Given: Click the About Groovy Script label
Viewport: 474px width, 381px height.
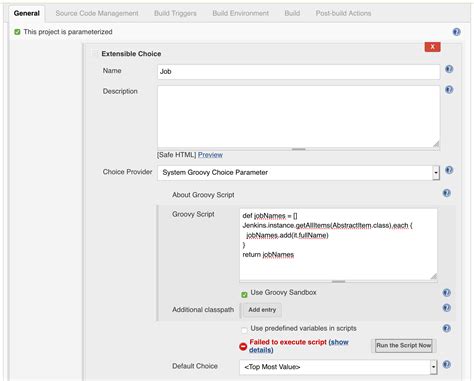Looking at the screenshot, I should [203, 195].
